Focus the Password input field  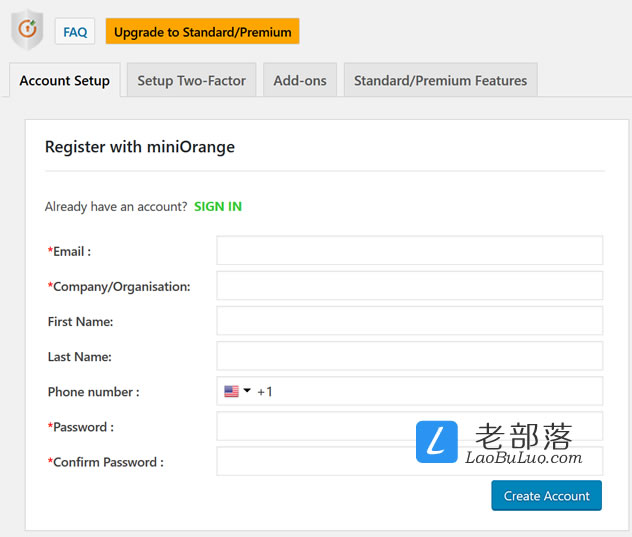point(410,426)
